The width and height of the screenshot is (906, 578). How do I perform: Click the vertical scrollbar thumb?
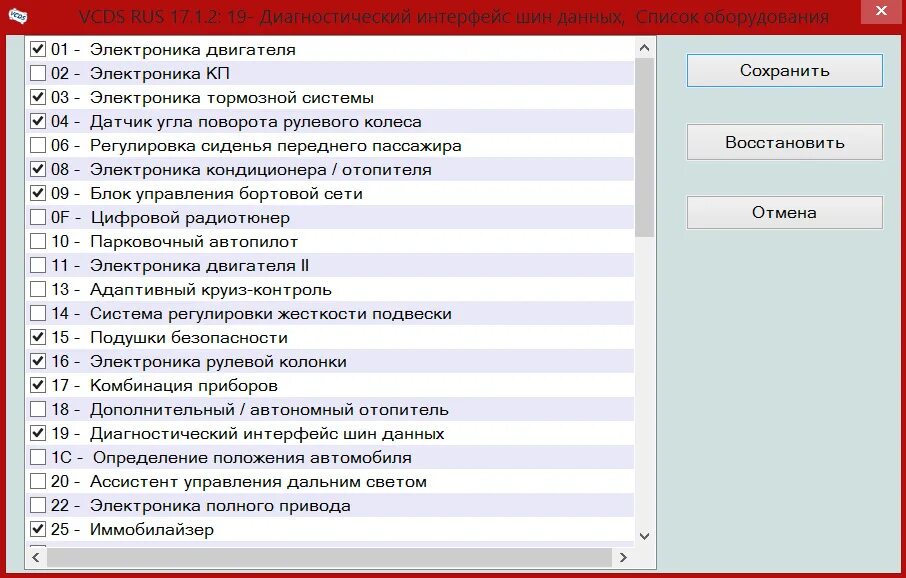(x=645, y=147)
